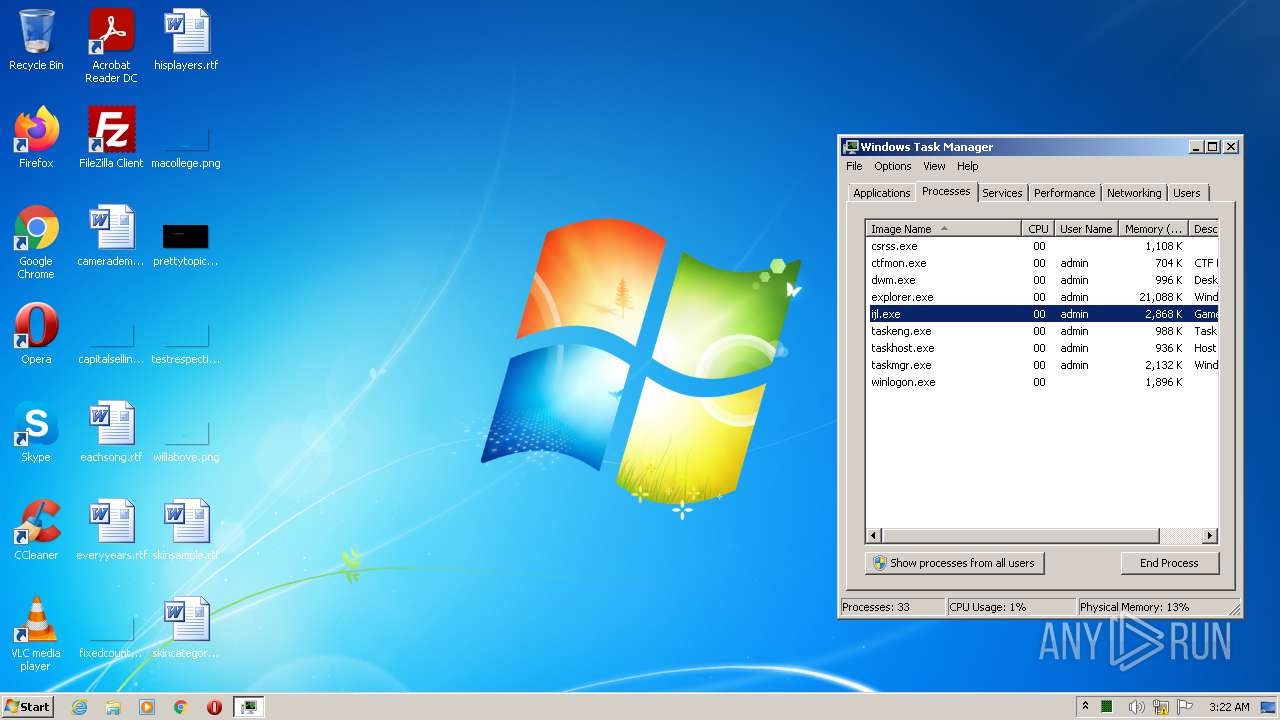Switch to the Networking tab
Screen dimensions: 1280x720
1134,193
